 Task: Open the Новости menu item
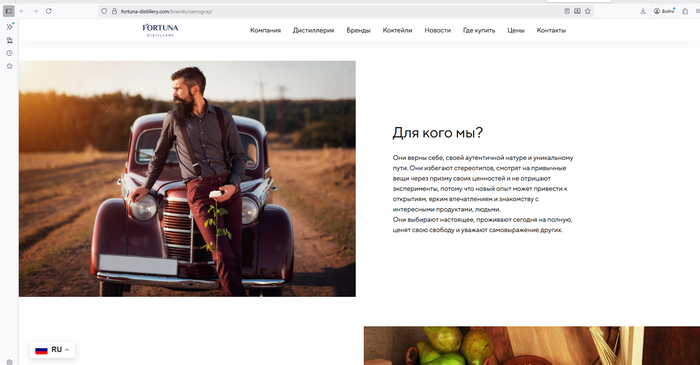click(438, 30)
